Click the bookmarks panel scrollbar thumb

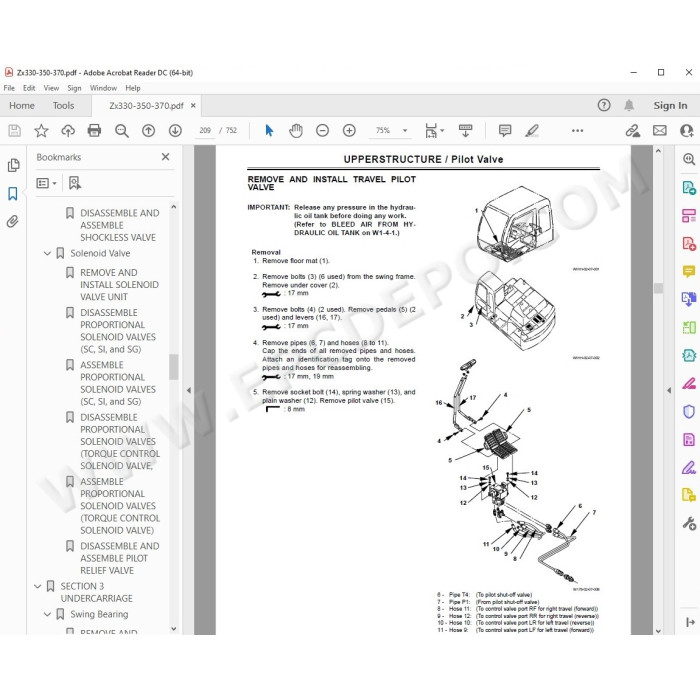(174, 367)
